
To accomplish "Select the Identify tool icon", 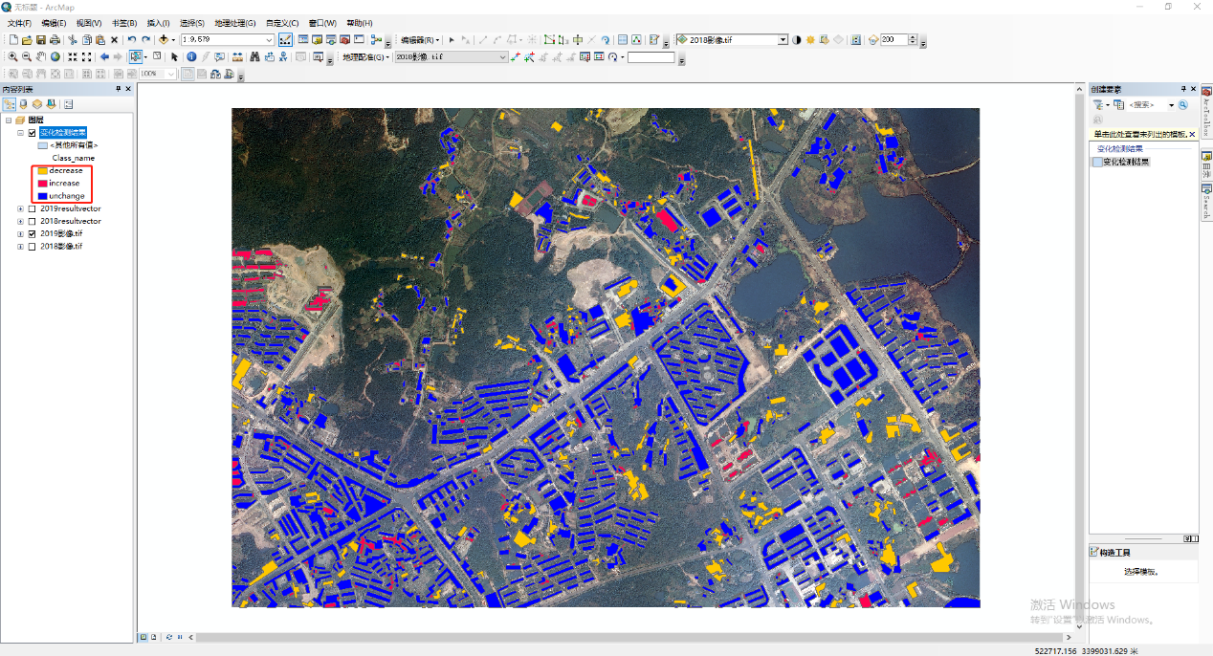I will pyautogui.click(x=191, y=57).
